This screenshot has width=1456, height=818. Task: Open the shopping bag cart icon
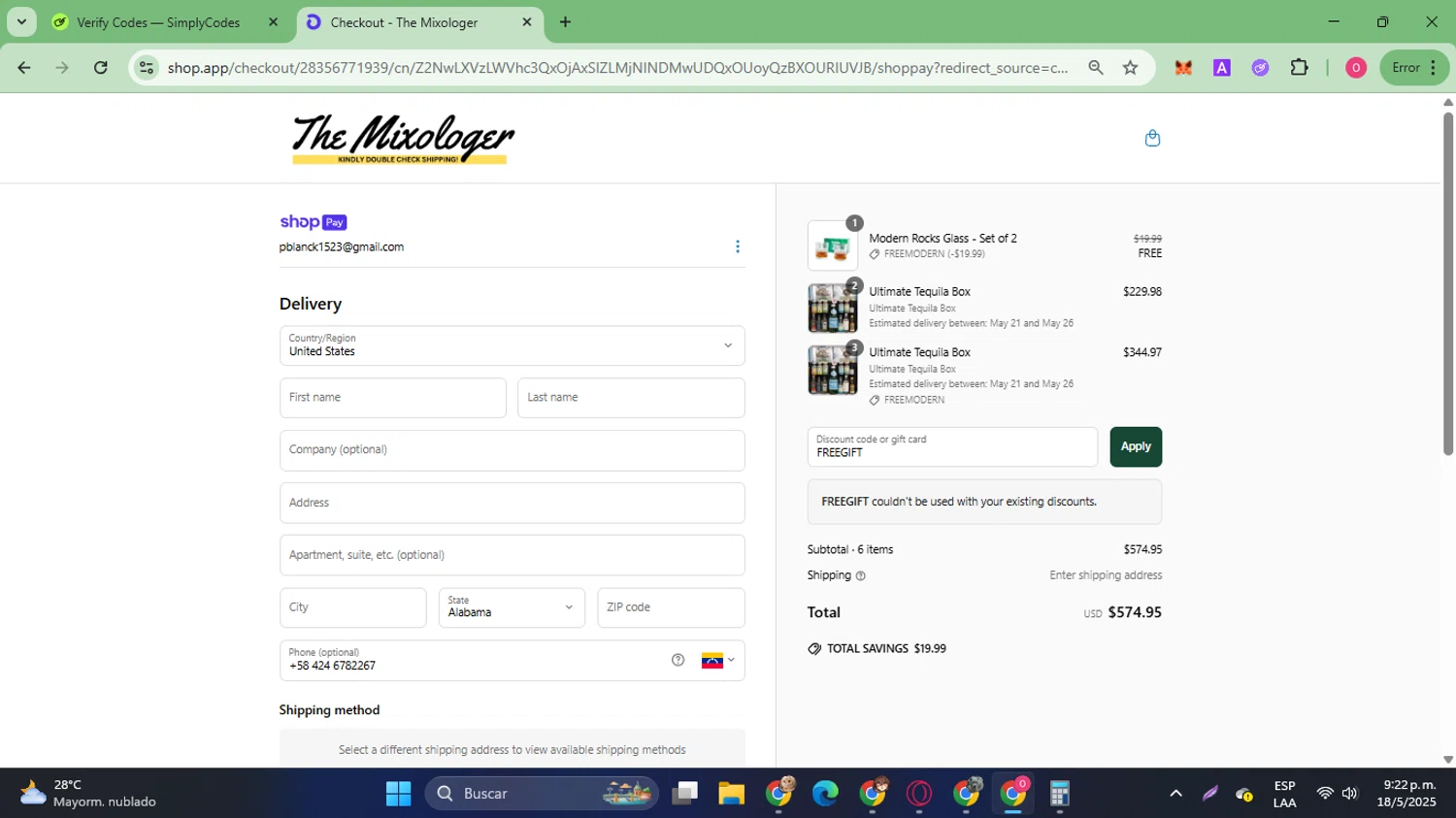(1152, 138)
